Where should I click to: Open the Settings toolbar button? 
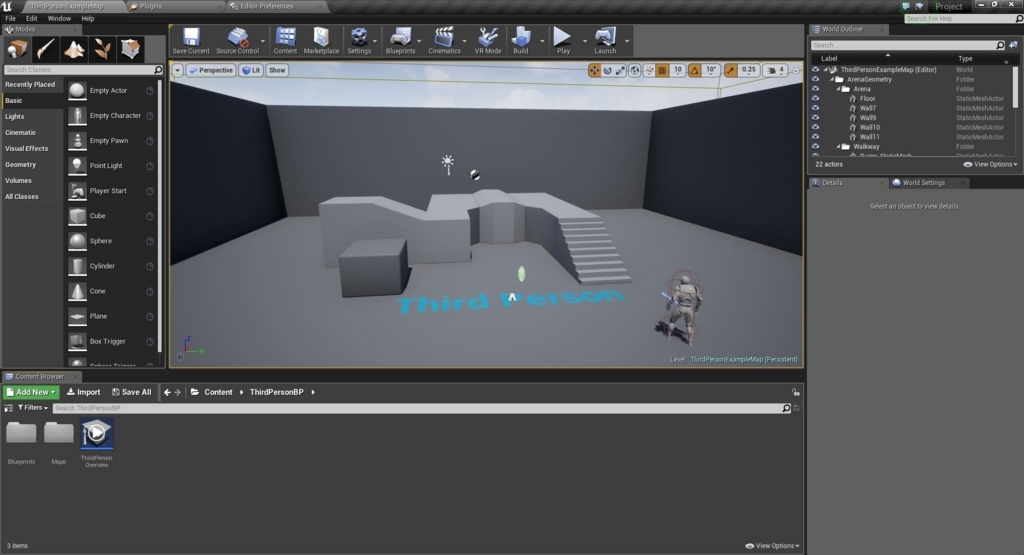[359, 40]
